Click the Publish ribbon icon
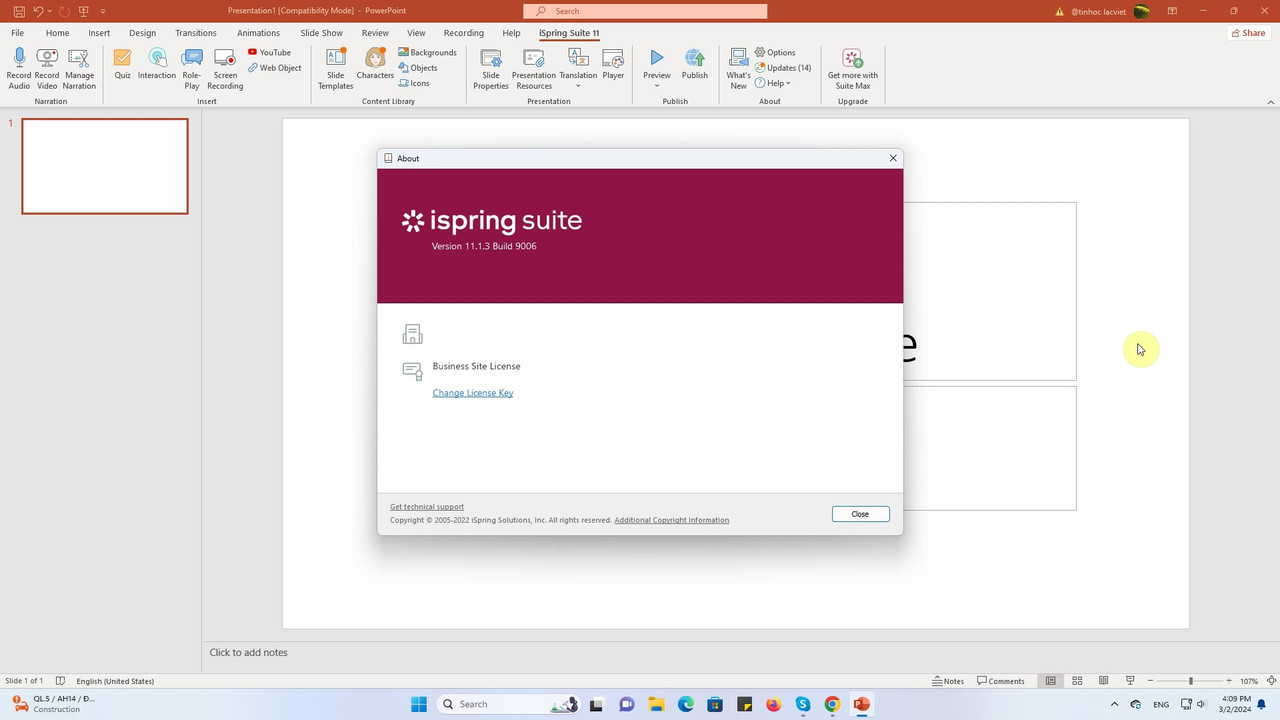This screenshot has height=720, width=1280. [695, 64]
